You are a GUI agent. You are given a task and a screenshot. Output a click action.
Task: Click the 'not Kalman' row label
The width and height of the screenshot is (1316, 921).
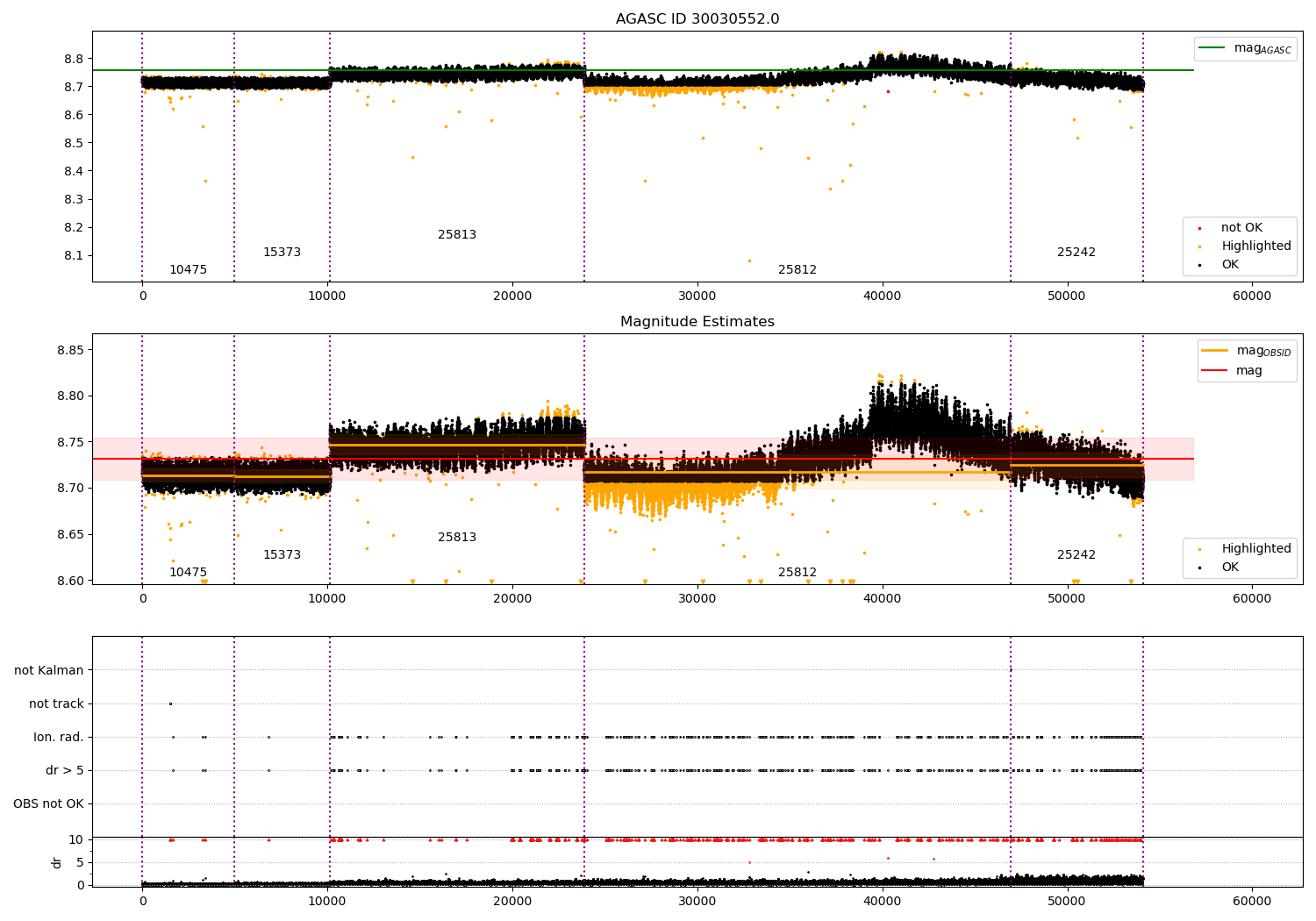(x=49, y=670)
